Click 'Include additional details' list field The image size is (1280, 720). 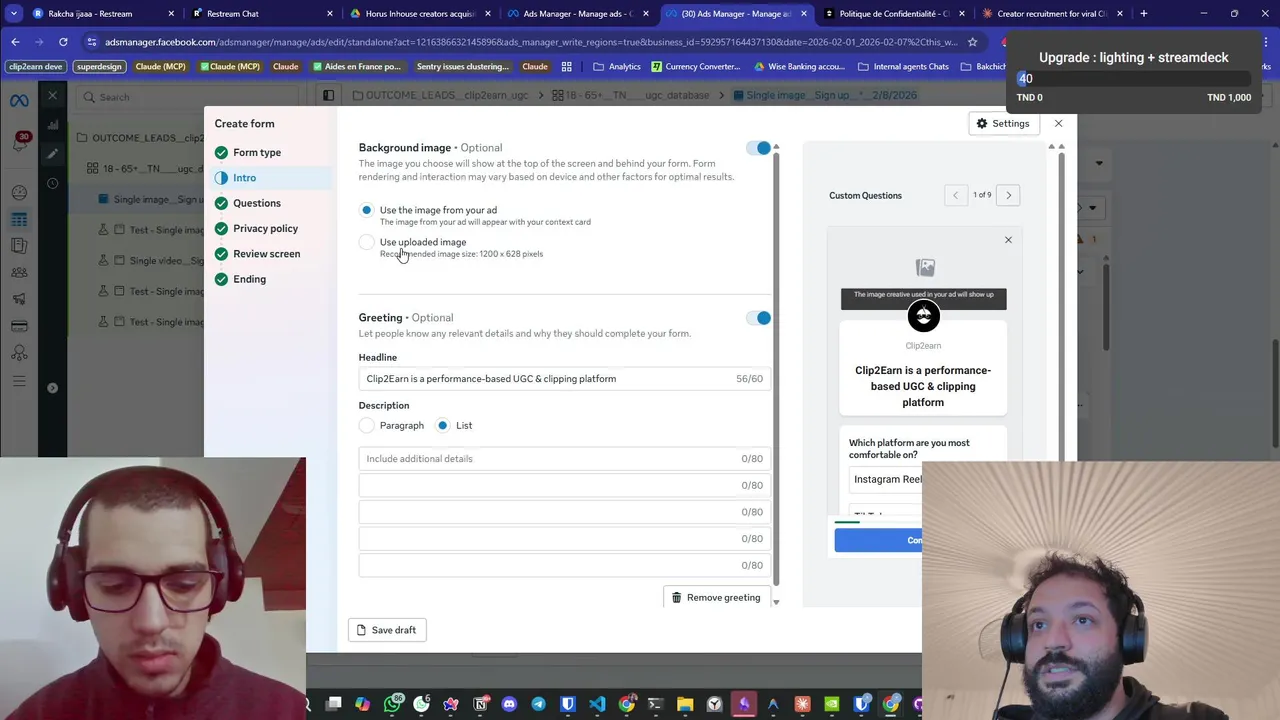pos(564,459)
